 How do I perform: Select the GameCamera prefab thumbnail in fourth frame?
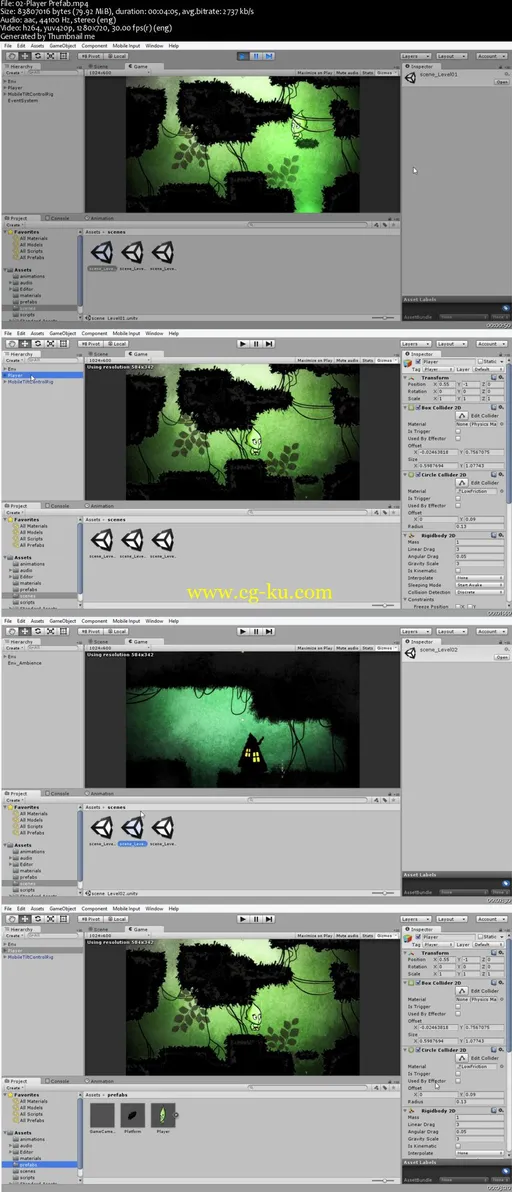[x=102, y=1115]
